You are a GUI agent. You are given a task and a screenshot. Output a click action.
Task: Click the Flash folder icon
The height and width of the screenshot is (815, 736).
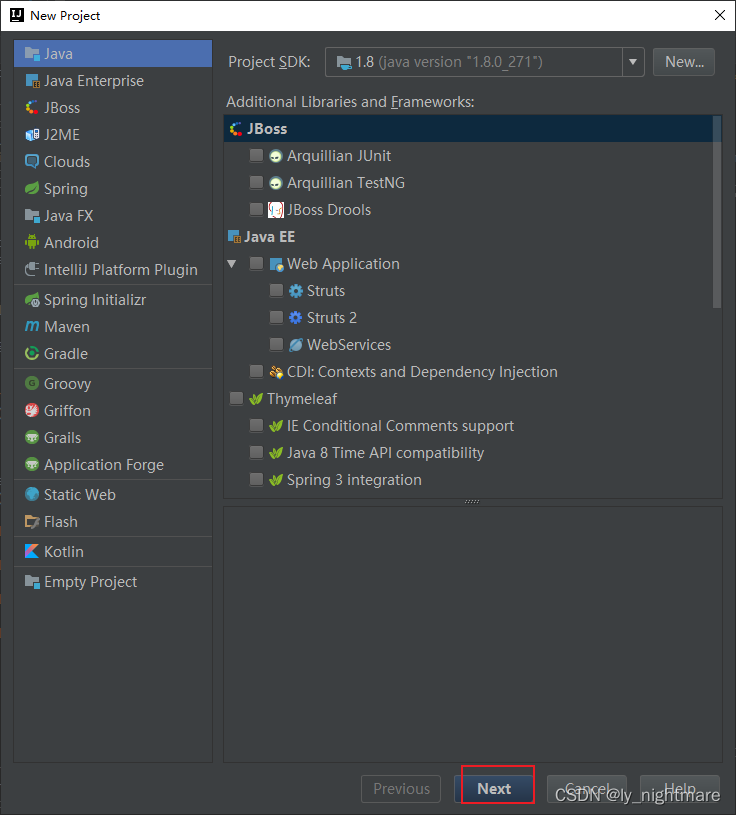tap(32, 521)
